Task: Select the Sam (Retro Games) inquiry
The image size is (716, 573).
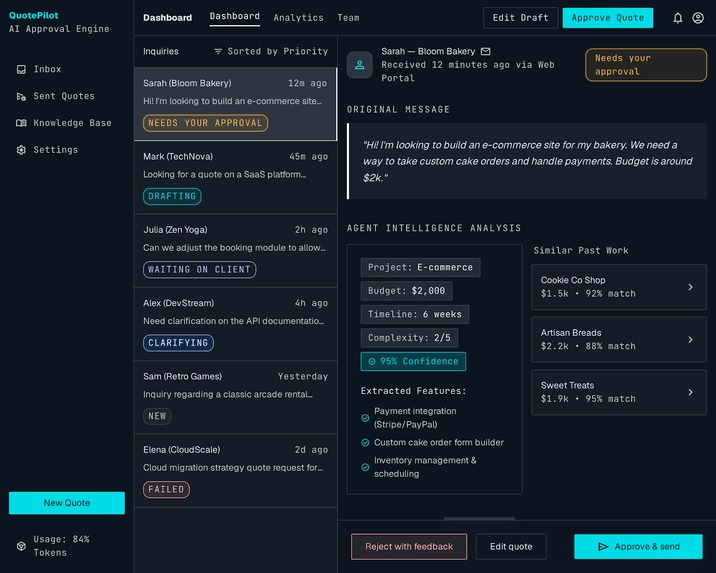Action: (235, 398)
